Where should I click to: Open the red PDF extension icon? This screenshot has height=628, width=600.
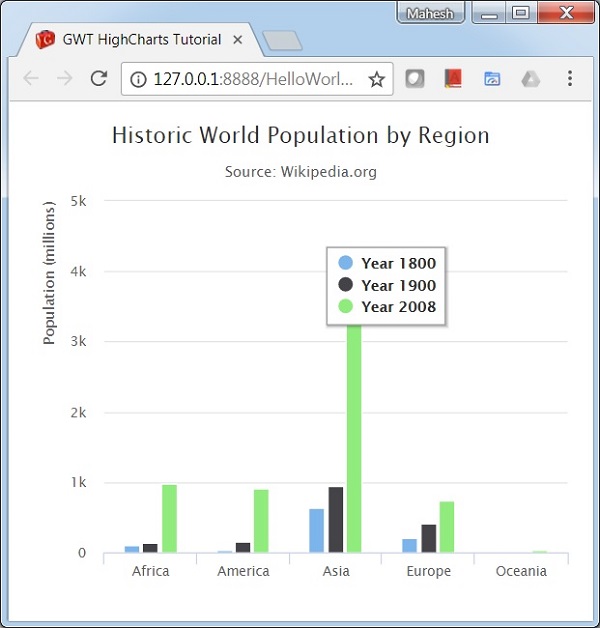453,79
